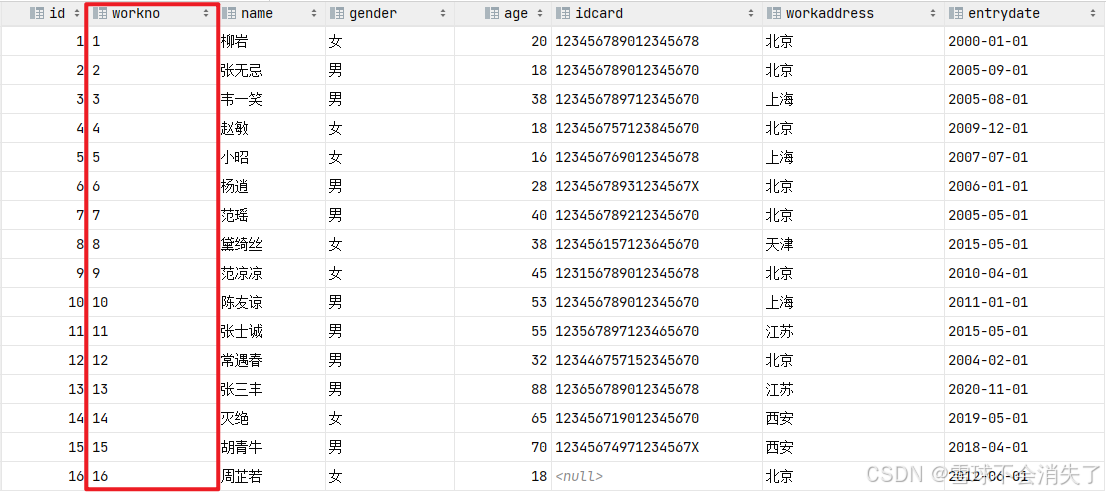The image size is (1106, 494).
Task: Toggle sort arrows on idcard column
Action: [x=753, y=13]
